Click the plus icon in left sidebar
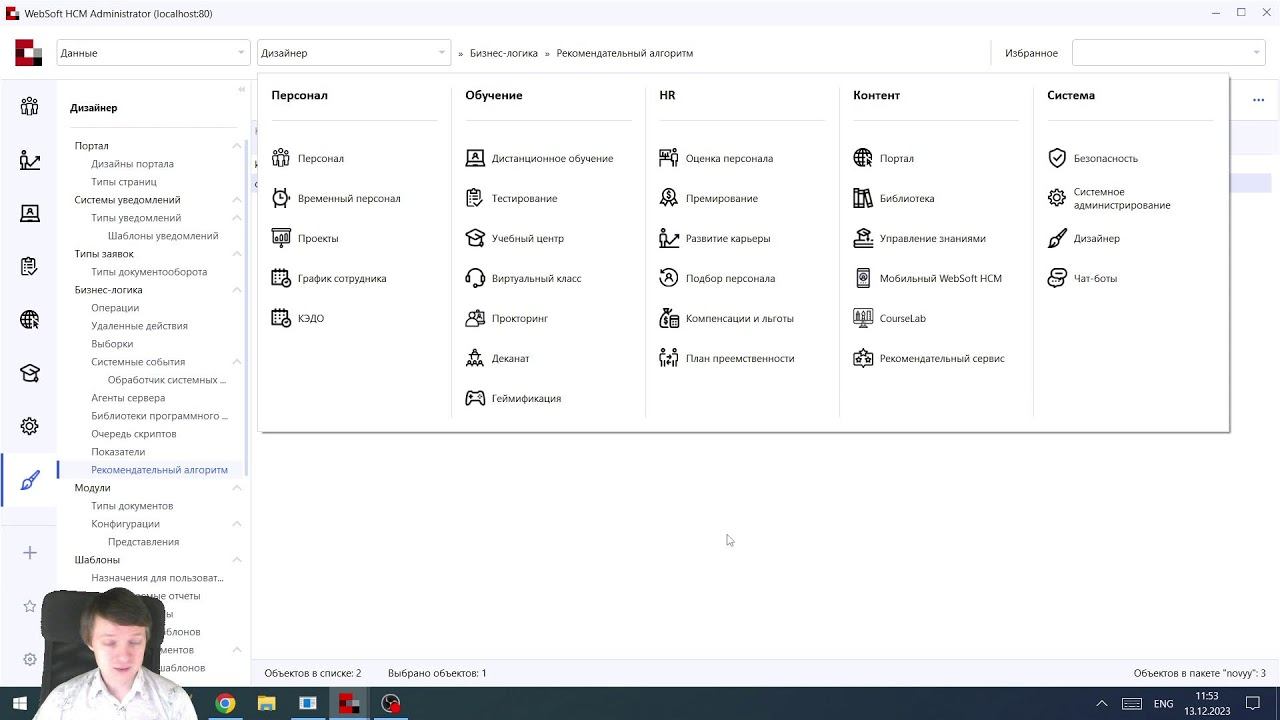This screenshot has height=720, width=1280. (30, 553)
